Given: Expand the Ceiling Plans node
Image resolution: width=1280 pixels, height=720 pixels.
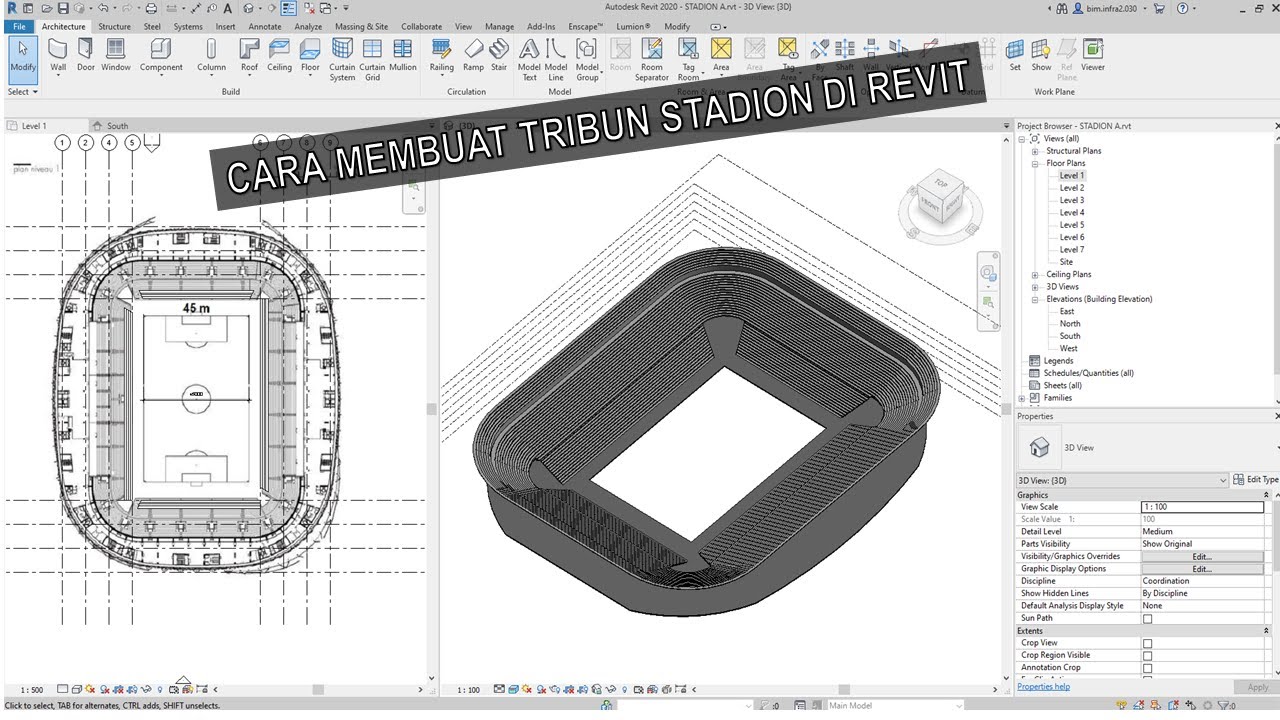Looking at the screenshot, I should tap(1036, 275).
